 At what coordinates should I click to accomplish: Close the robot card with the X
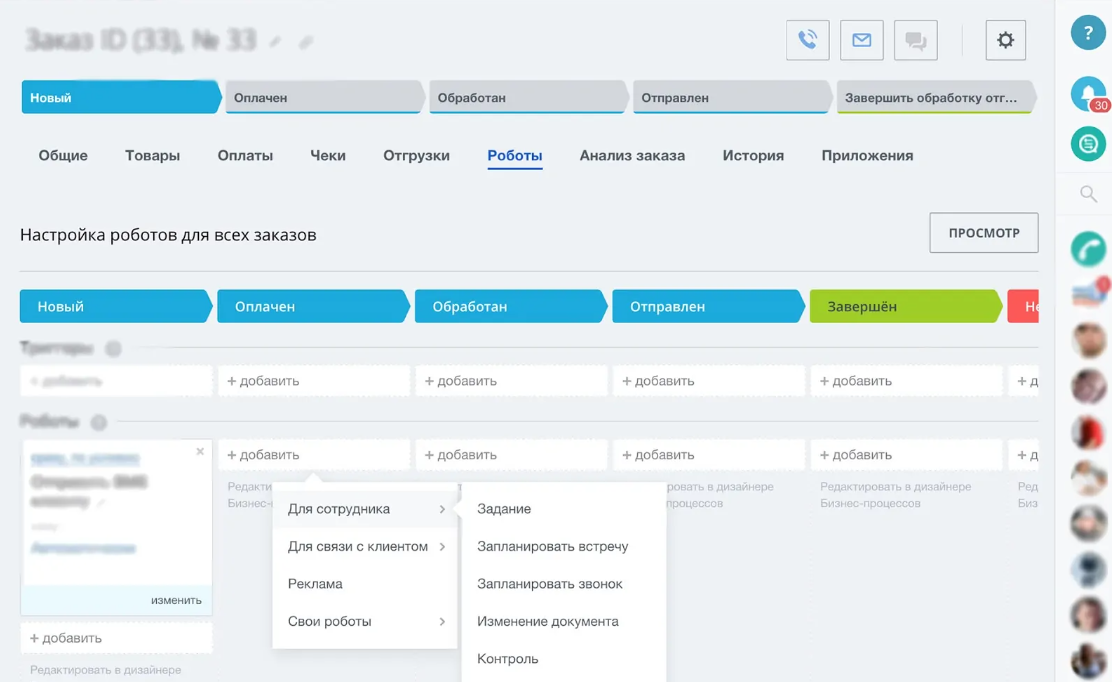[x=200, y=452]
